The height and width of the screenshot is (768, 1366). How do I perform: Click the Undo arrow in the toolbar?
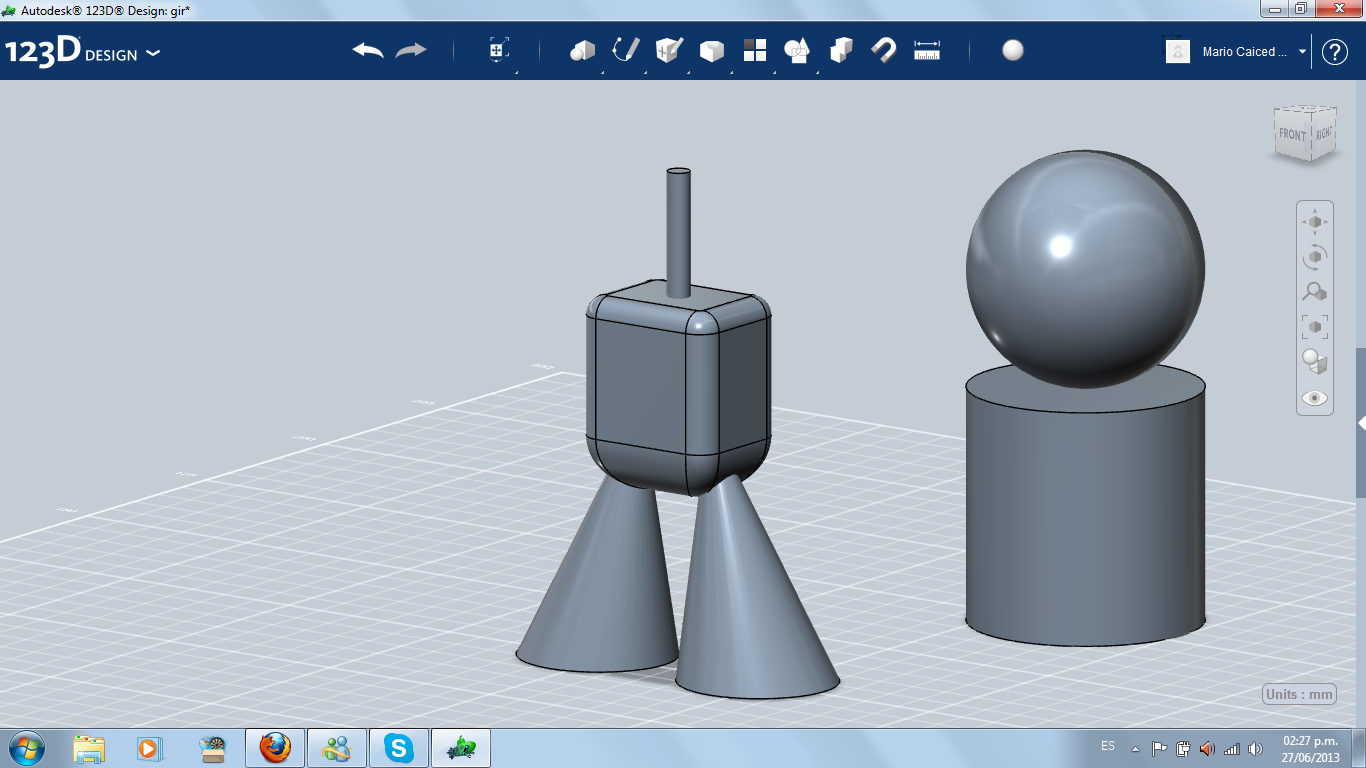[x=368, y=50]
